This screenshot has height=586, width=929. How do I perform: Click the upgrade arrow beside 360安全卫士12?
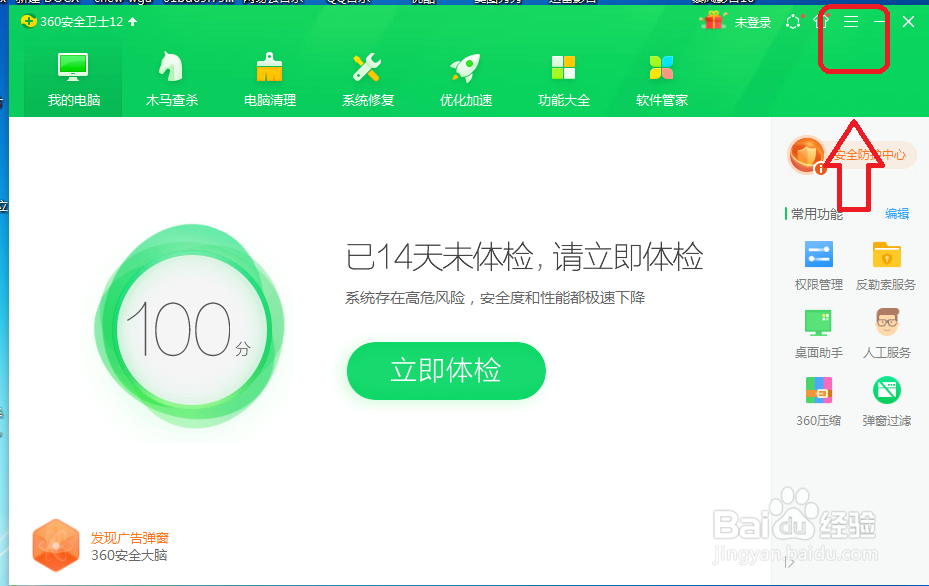tap(133, 21)
